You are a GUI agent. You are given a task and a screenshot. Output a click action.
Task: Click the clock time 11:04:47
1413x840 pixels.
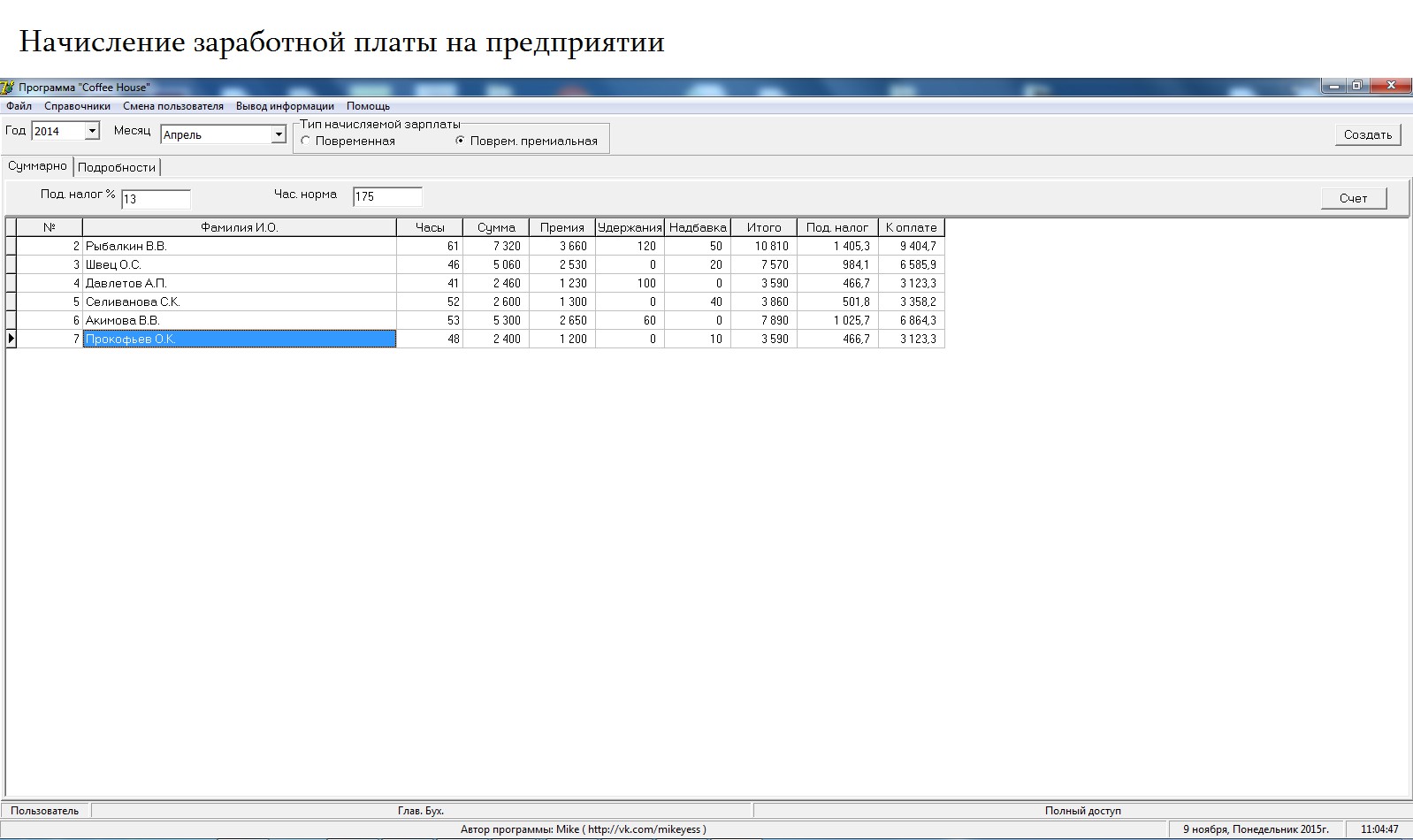point(1379,829)
